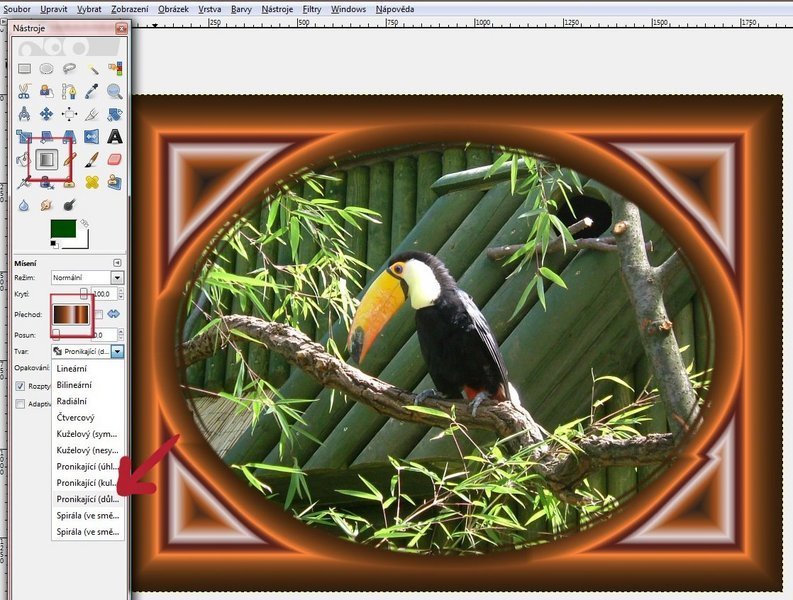Image resolution: width=793 pixels, height=600 pixels.
Task: Select the Pencil tool
Action: pos(70,159)
